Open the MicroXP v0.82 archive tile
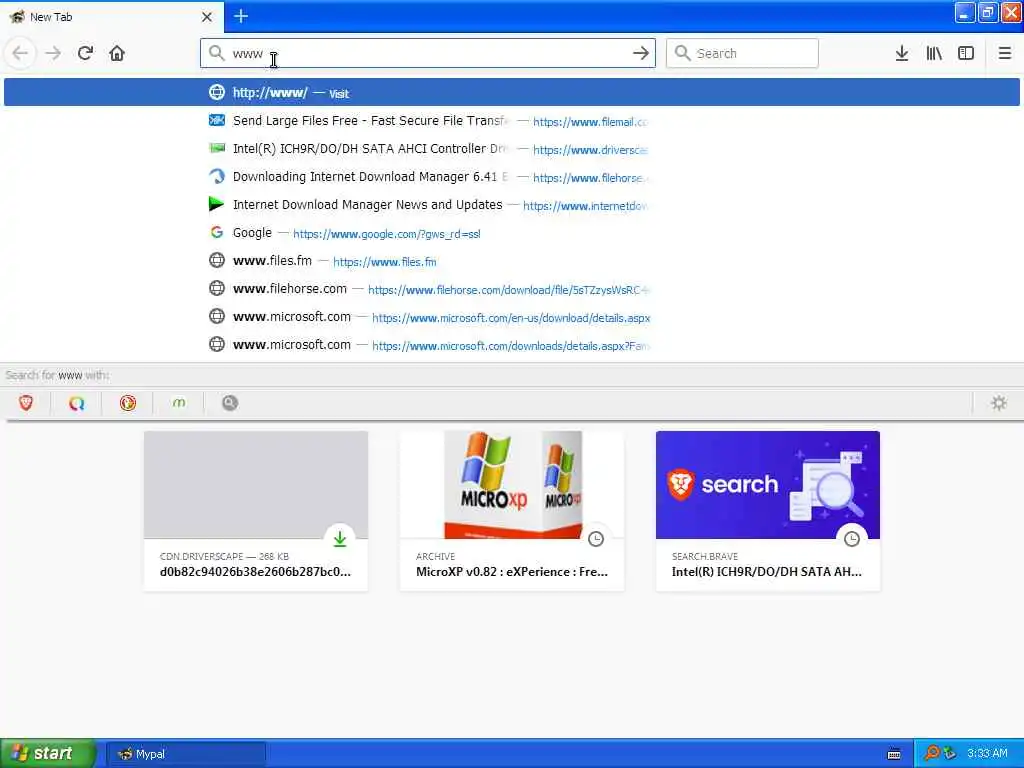1024x768 pixels. (512, 511)
